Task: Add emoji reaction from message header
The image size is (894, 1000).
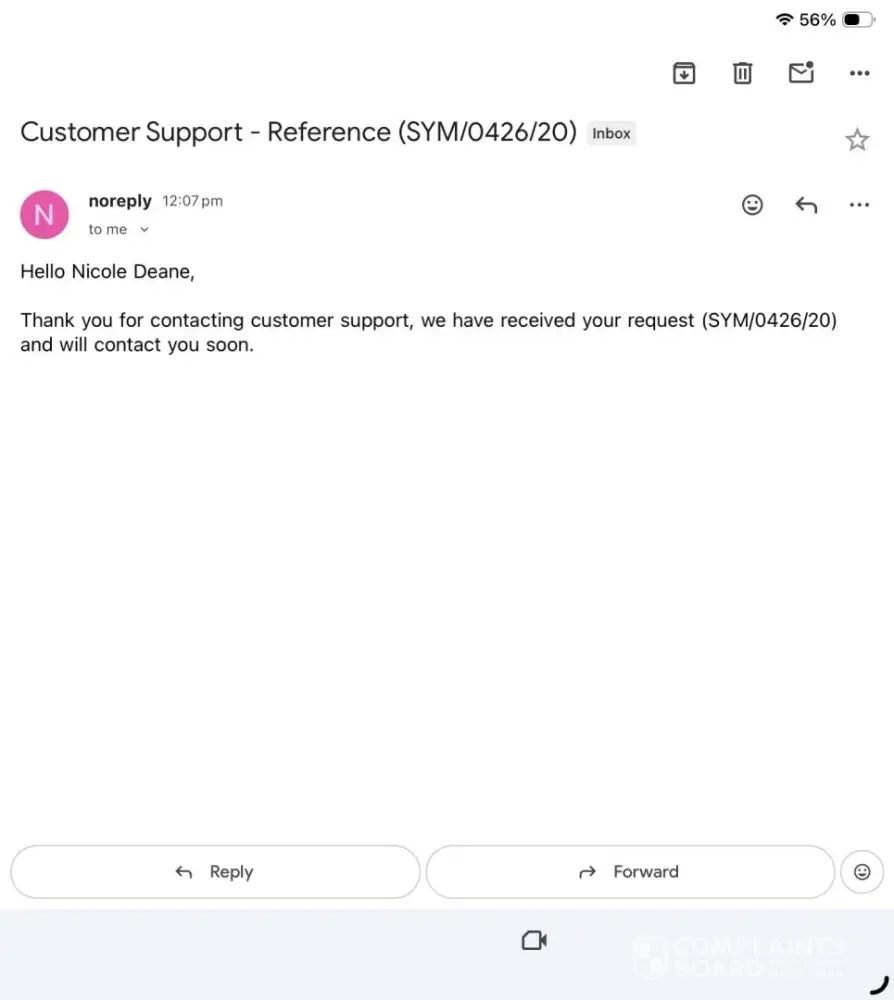Action: coord(752,205)
